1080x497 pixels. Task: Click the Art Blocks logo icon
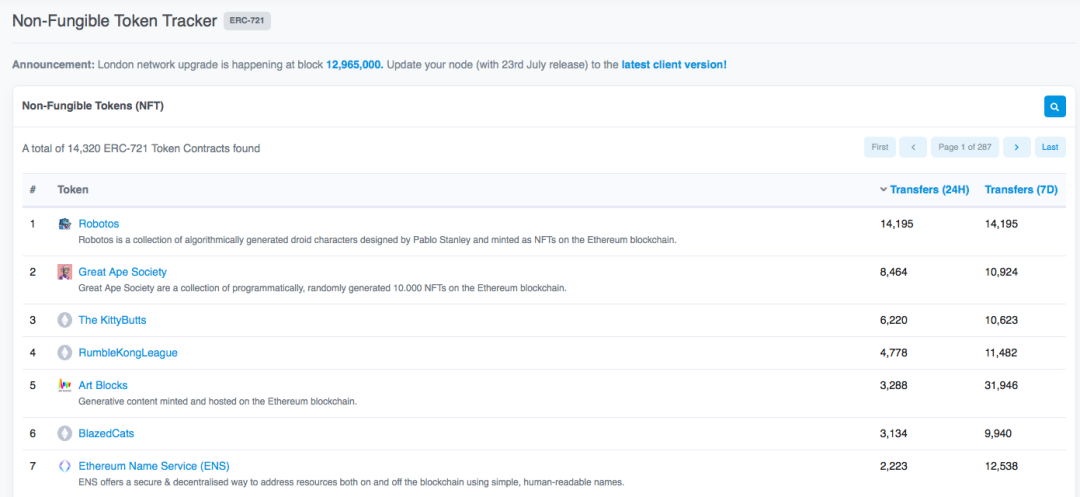pyautogui.click(x=65, y=385)
